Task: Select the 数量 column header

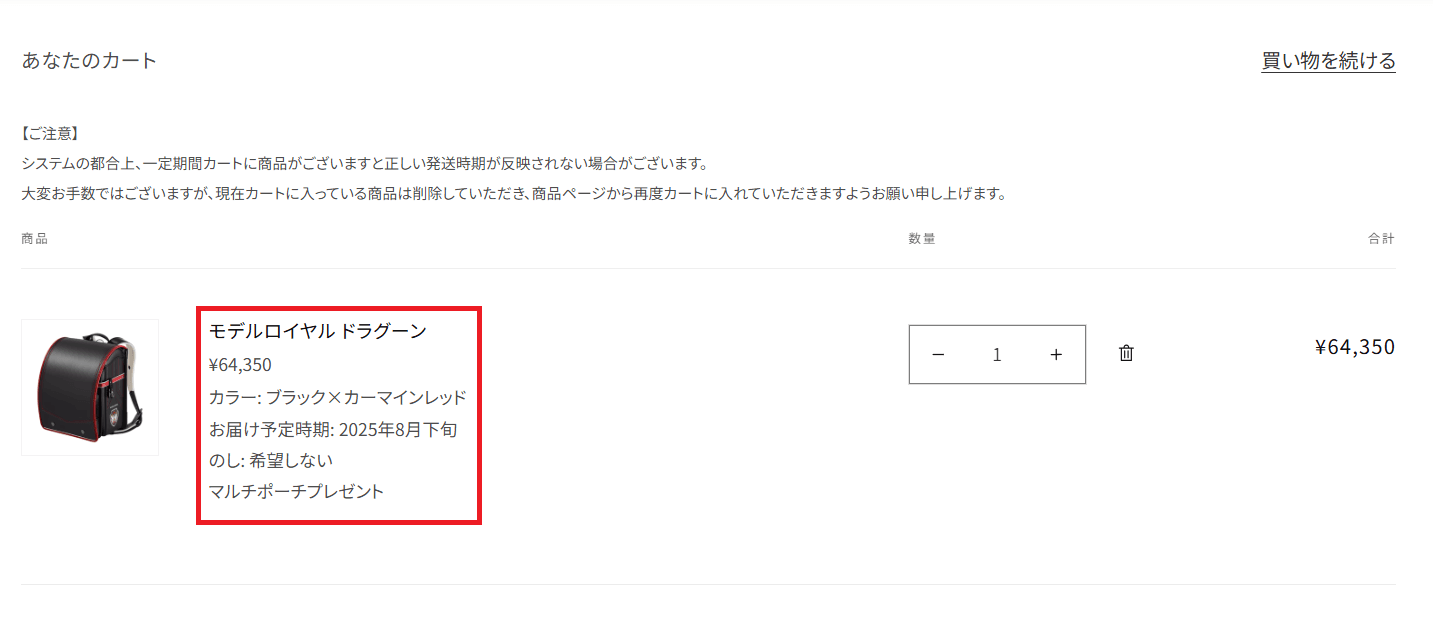Action: click(922, 239)
